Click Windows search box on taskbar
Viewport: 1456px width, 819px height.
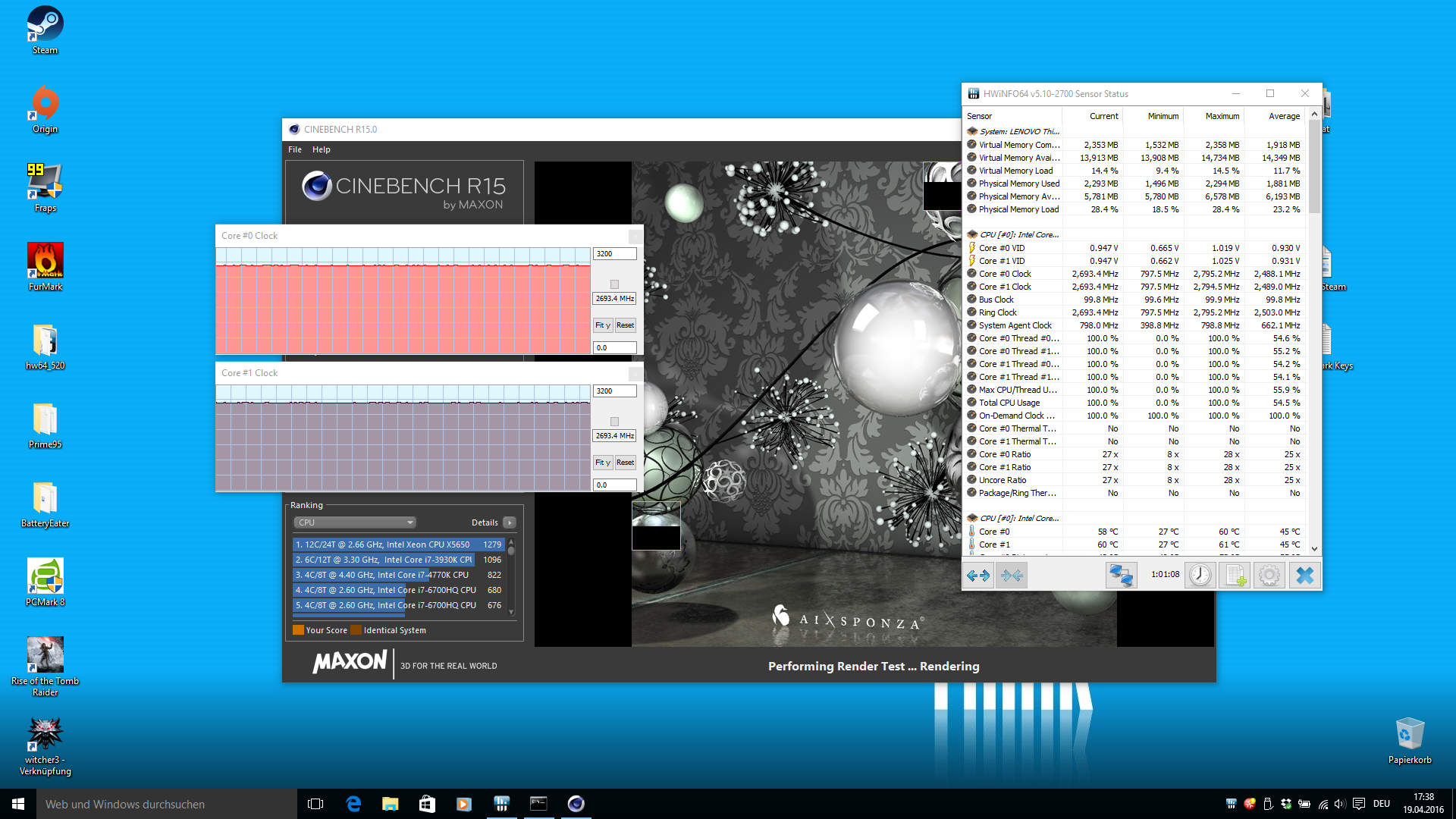(167, 804)
